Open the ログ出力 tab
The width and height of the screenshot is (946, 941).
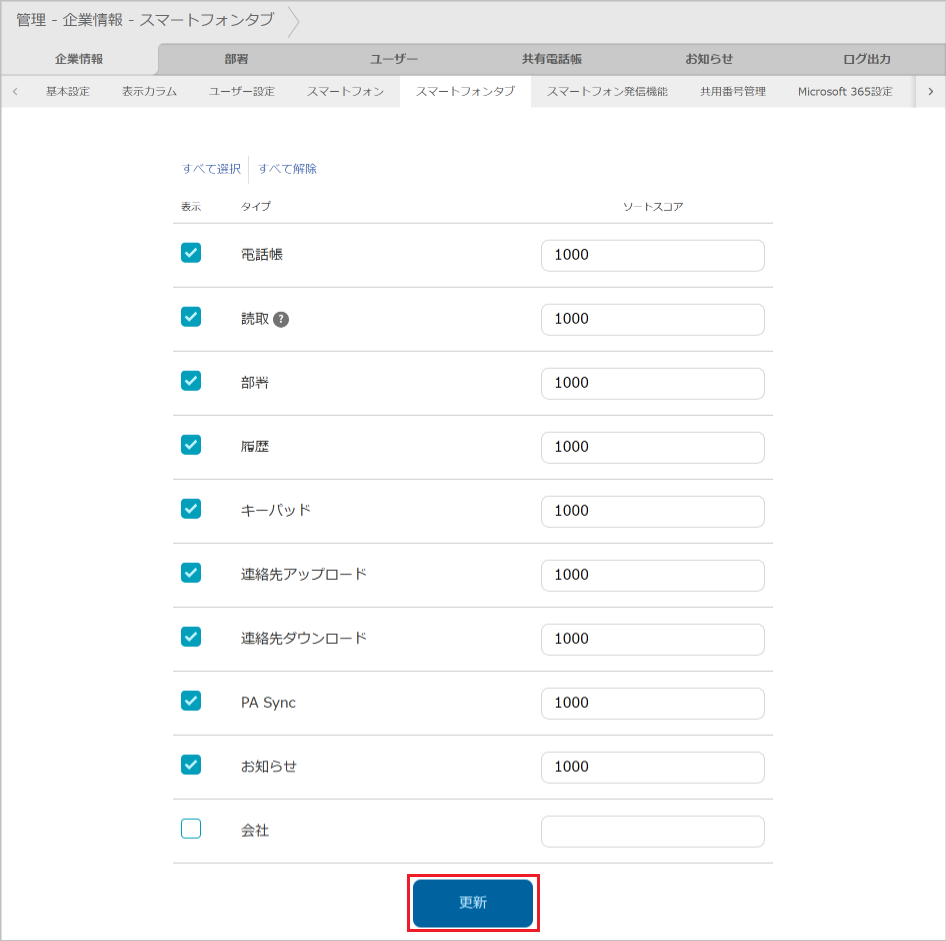(866, 60)
